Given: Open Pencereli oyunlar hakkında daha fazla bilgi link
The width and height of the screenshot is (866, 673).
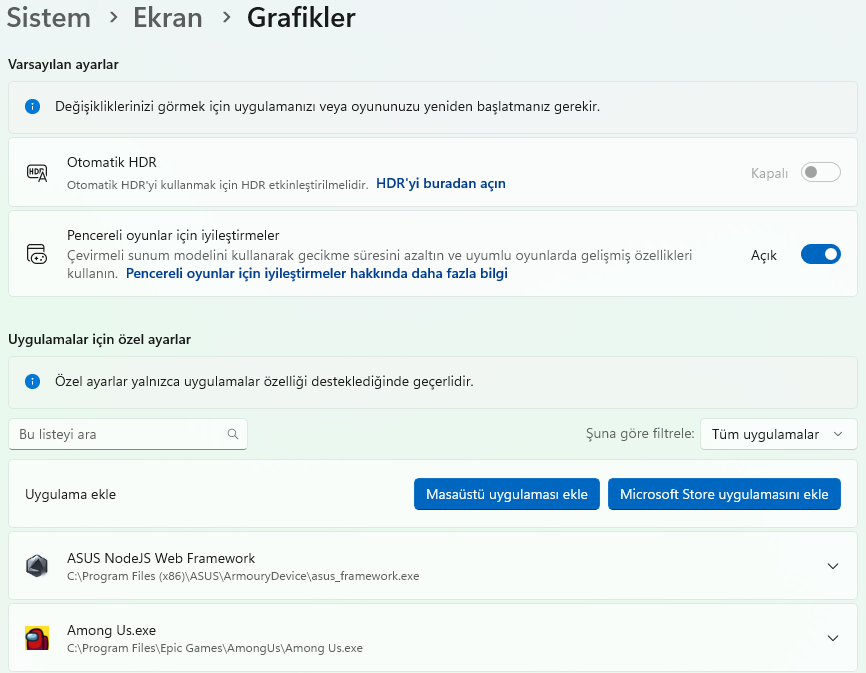Looking at the screenshot, I should tap(316, 273).
